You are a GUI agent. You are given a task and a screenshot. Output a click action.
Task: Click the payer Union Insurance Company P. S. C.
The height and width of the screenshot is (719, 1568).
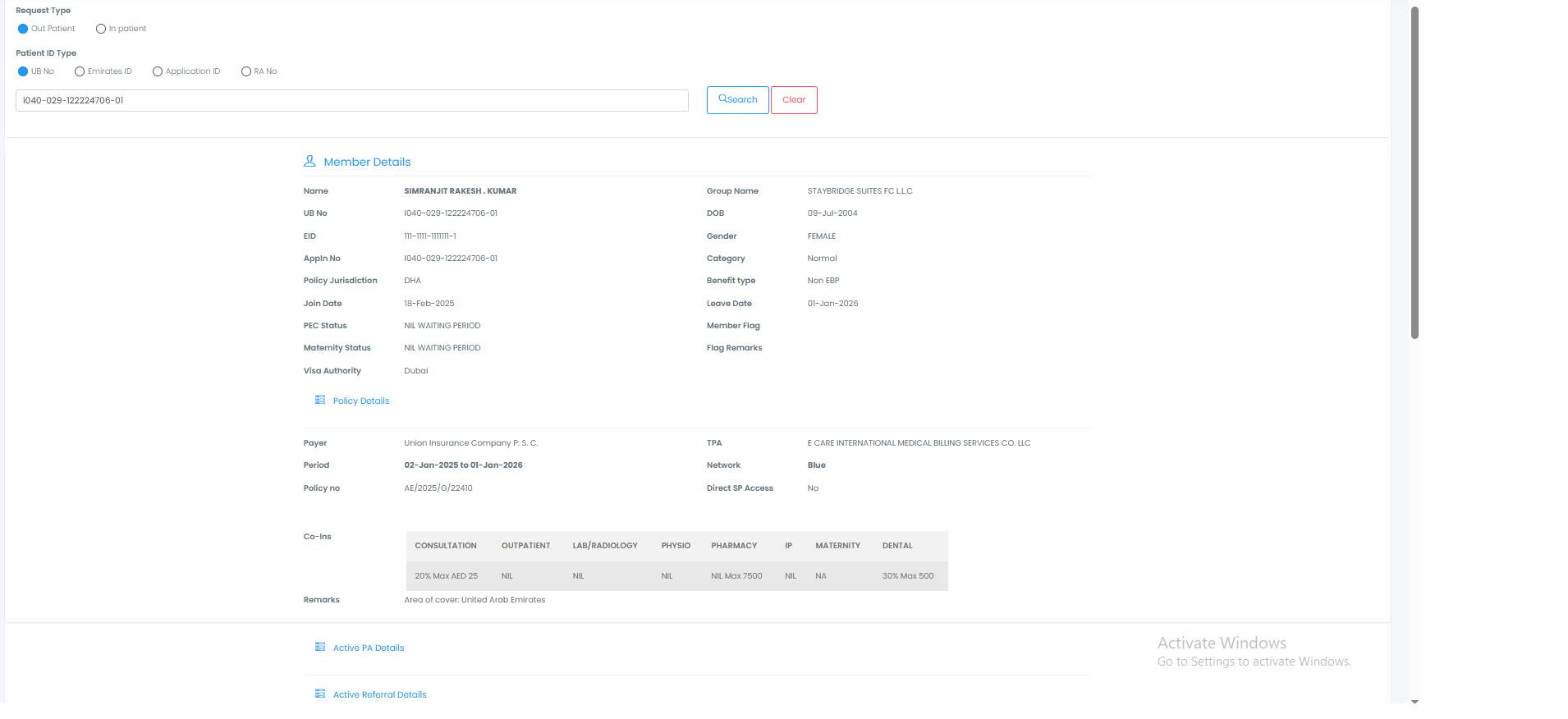click(471, 443)
